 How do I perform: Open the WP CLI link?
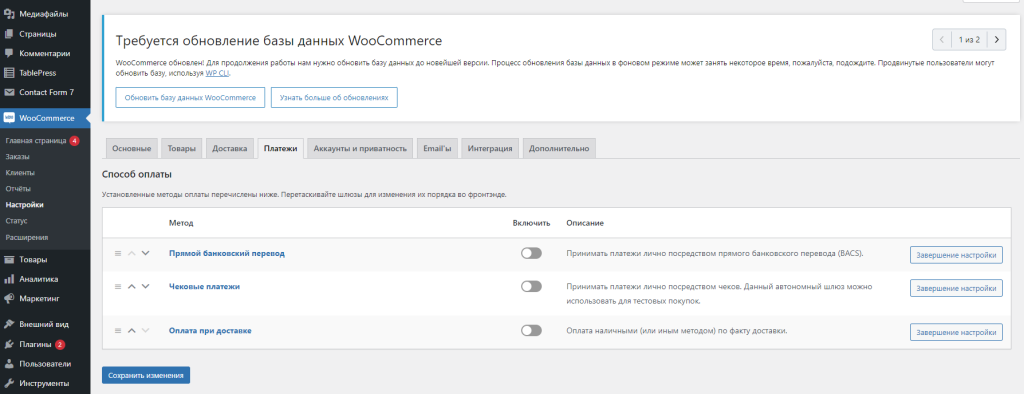tap(218, 73)
